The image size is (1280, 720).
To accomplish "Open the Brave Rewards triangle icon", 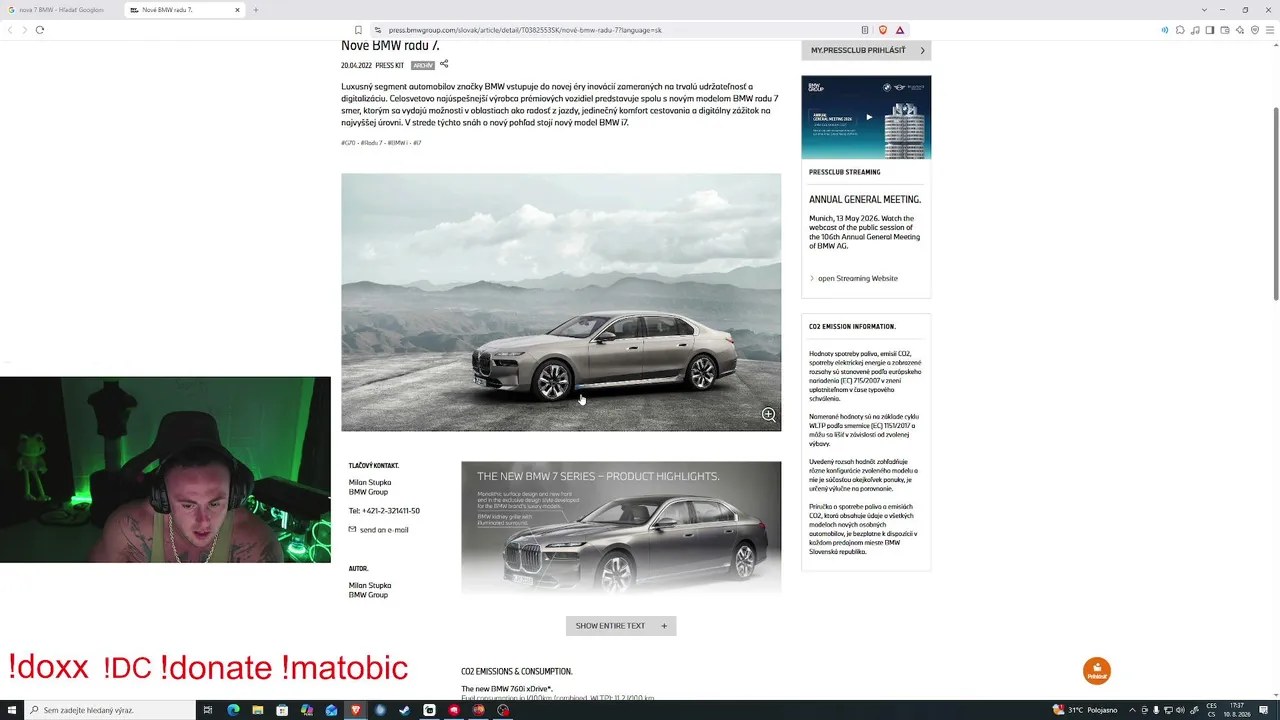I will click(x=900, y=30).
